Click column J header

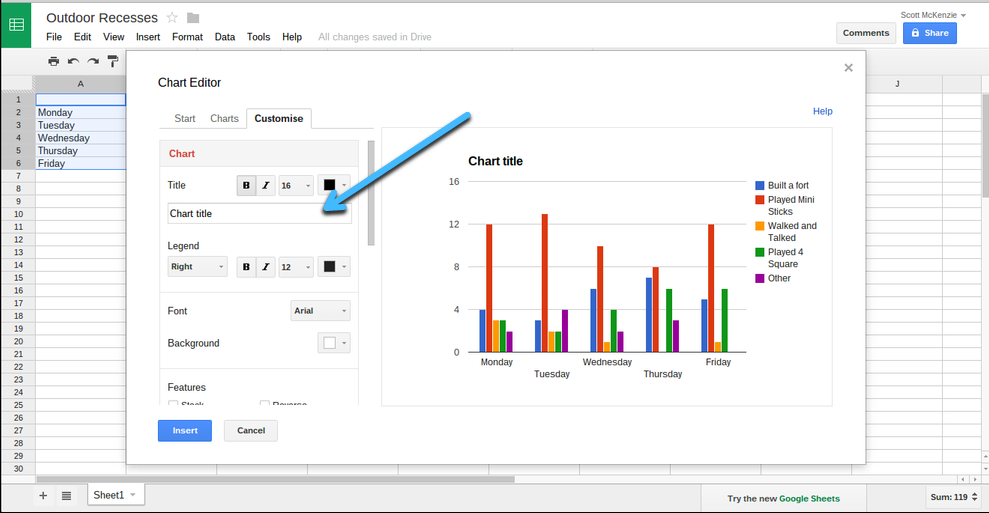point(897,83)
